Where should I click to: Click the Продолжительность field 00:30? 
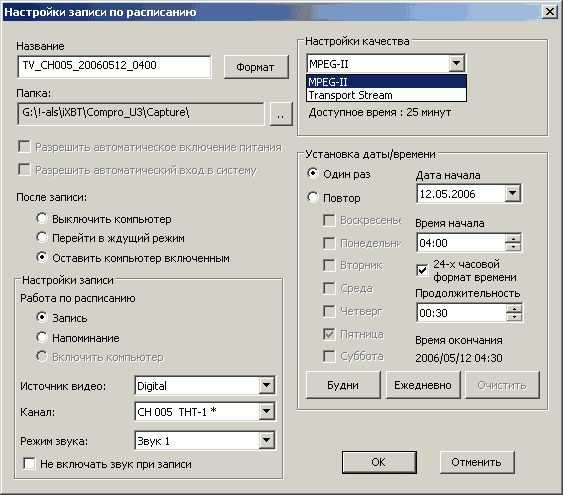(462, 313)
